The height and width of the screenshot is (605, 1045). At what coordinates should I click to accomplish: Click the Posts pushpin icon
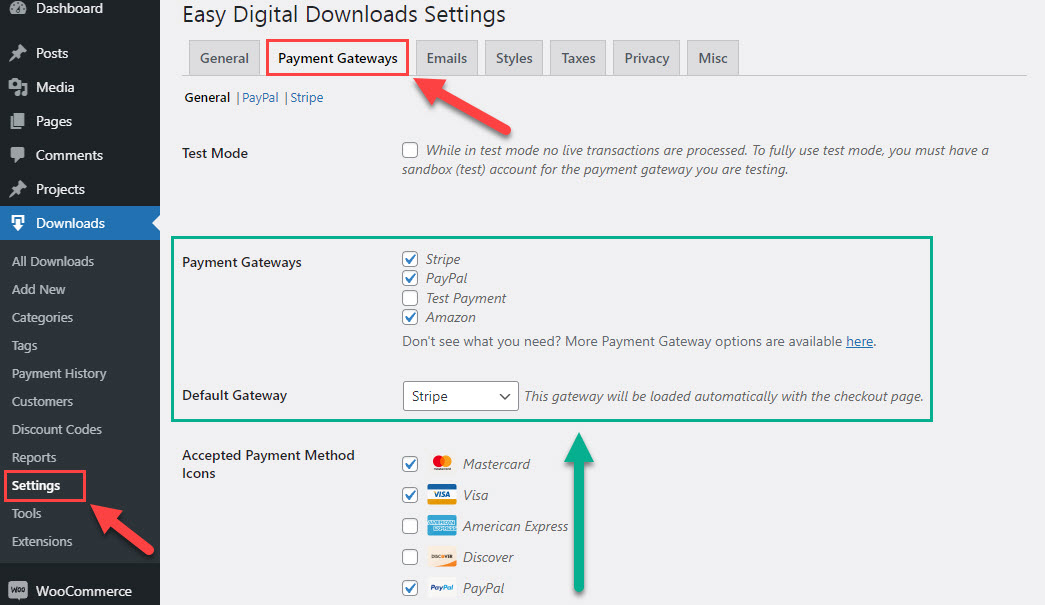(18, 53)
